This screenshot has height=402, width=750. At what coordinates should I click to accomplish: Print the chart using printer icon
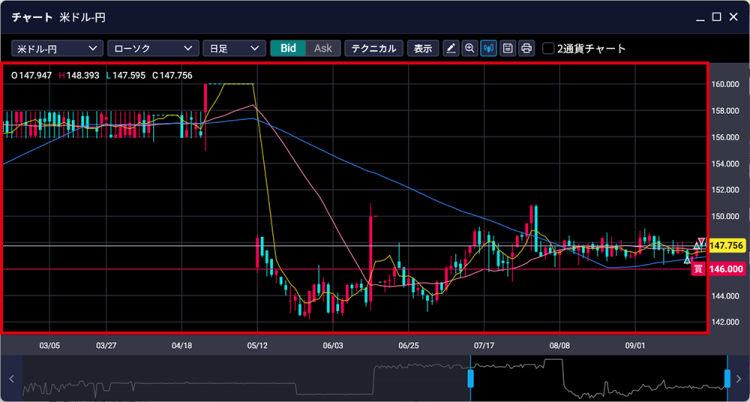tap(526, 48)
